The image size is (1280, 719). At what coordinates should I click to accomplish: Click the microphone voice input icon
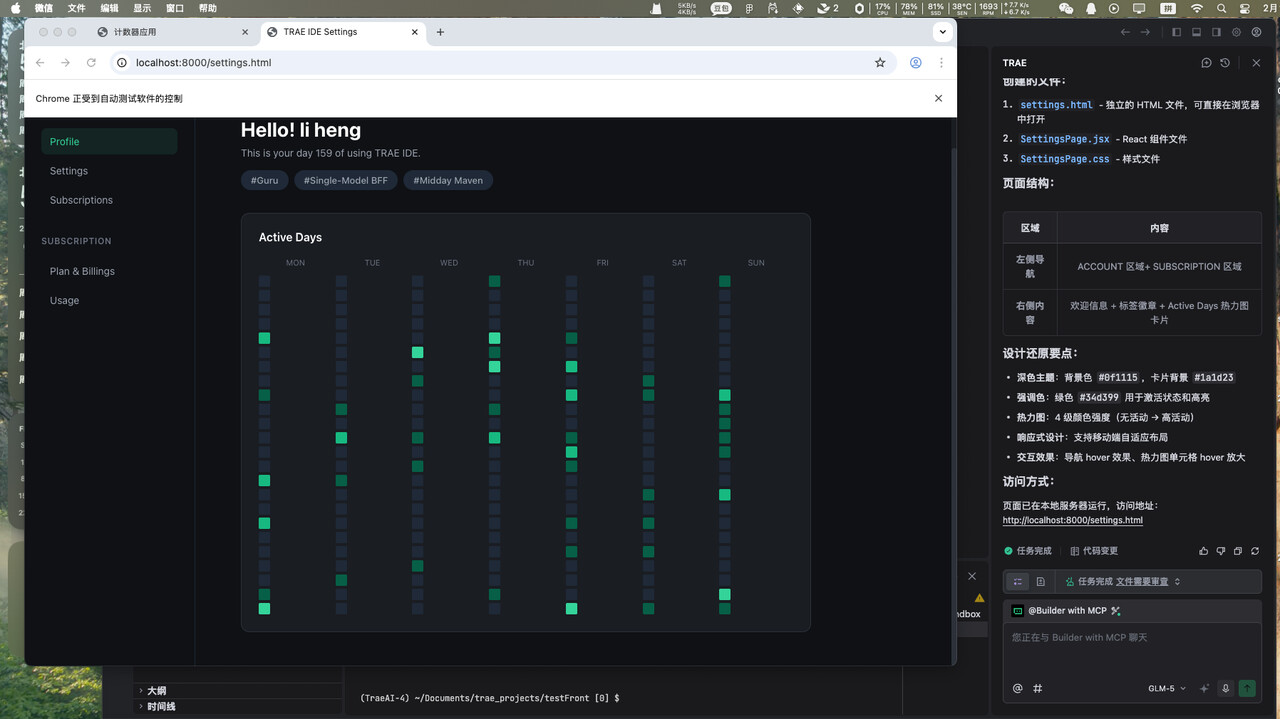(x=1225, y=688)
